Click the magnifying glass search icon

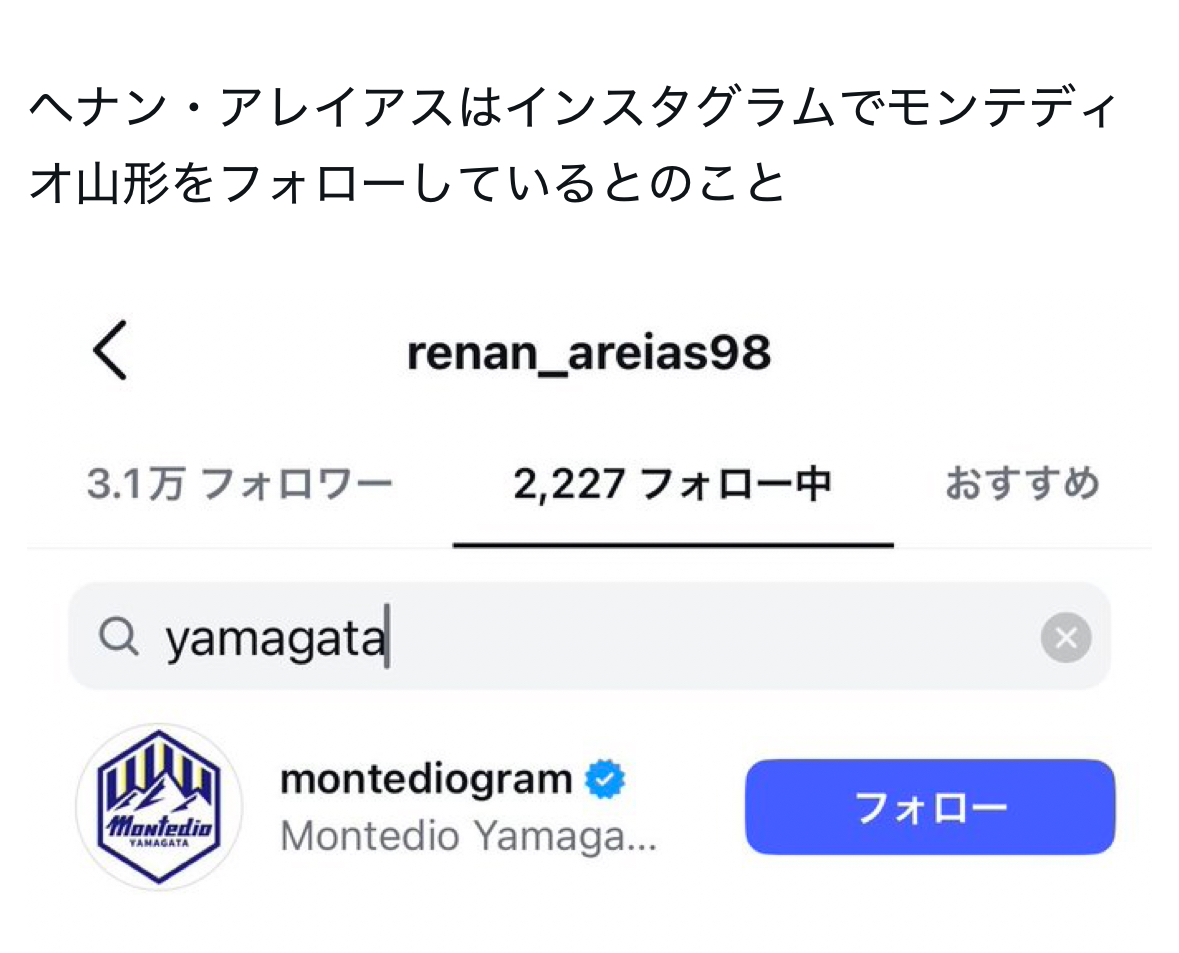119,637
